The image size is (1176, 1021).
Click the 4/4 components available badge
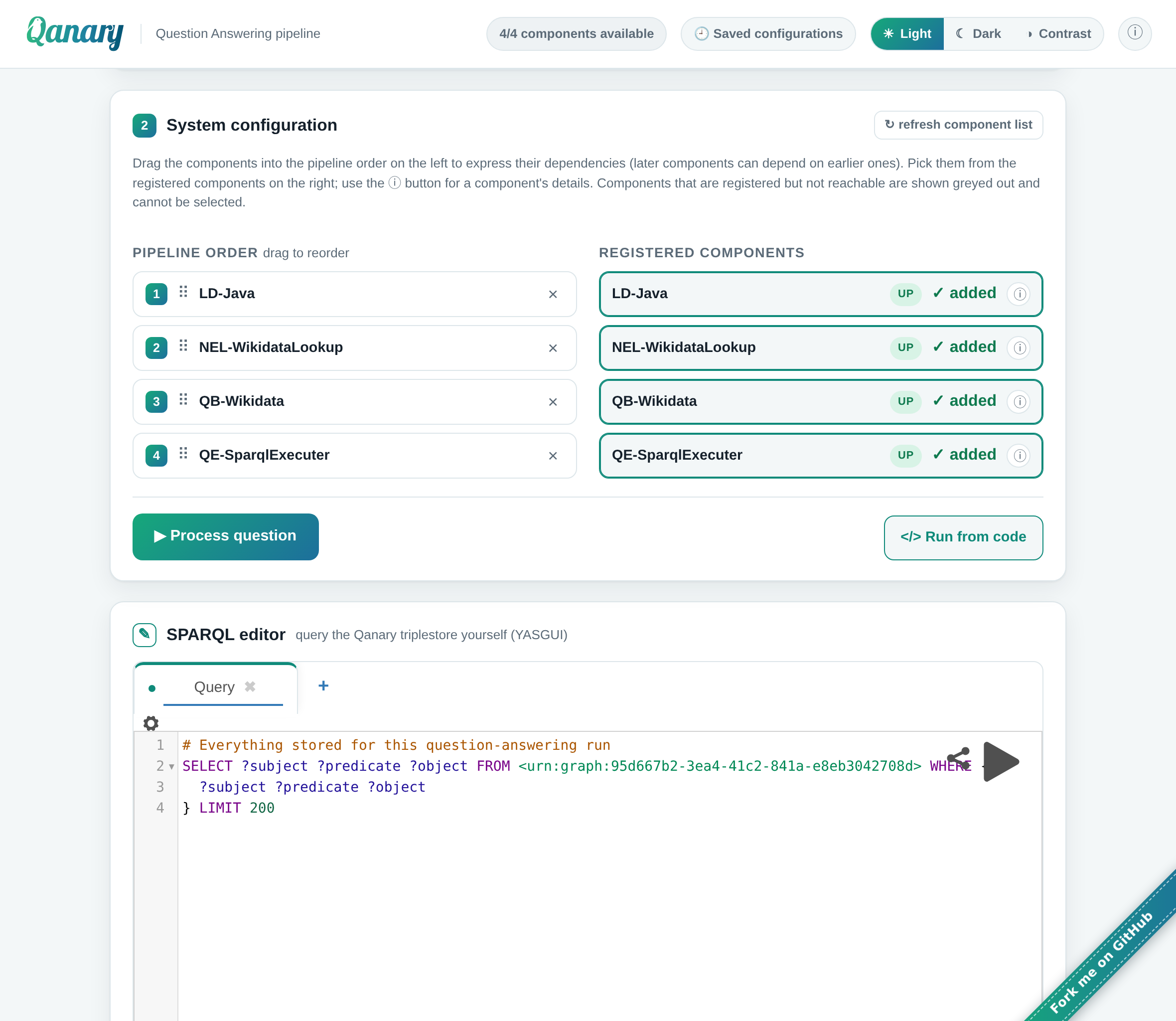point(577,33)
